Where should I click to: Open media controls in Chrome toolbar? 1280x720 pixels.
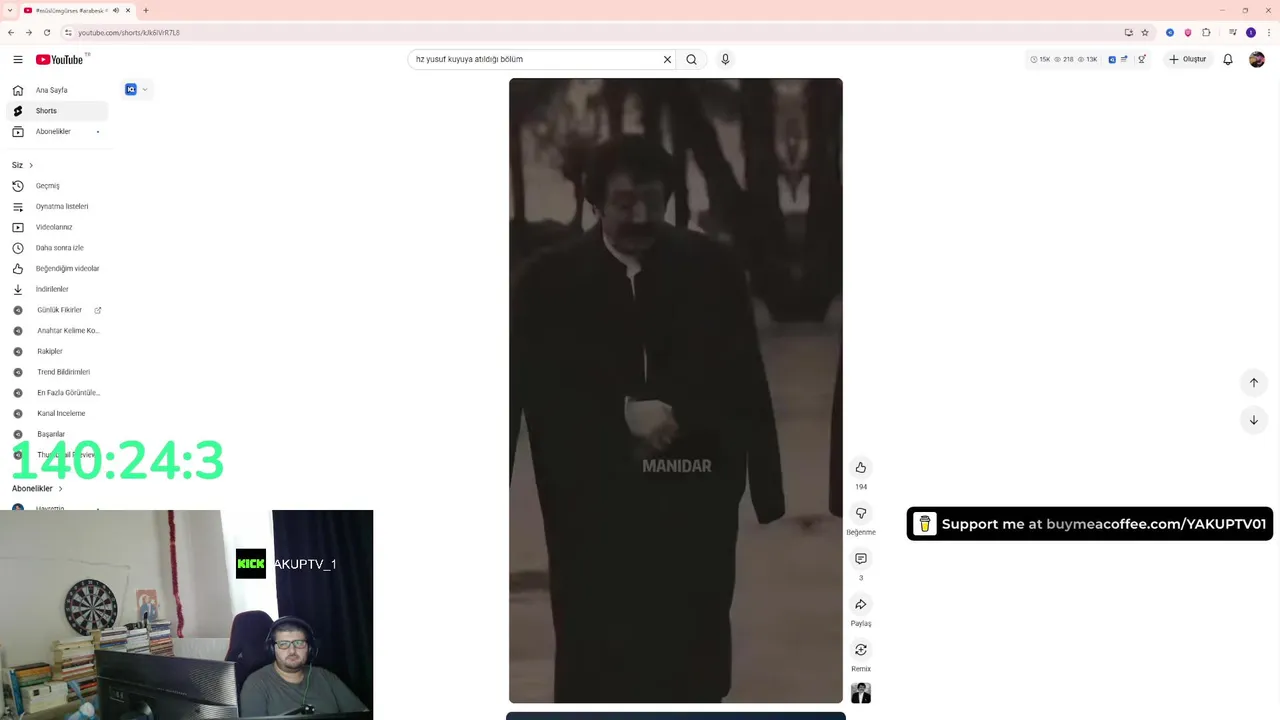1232,32
